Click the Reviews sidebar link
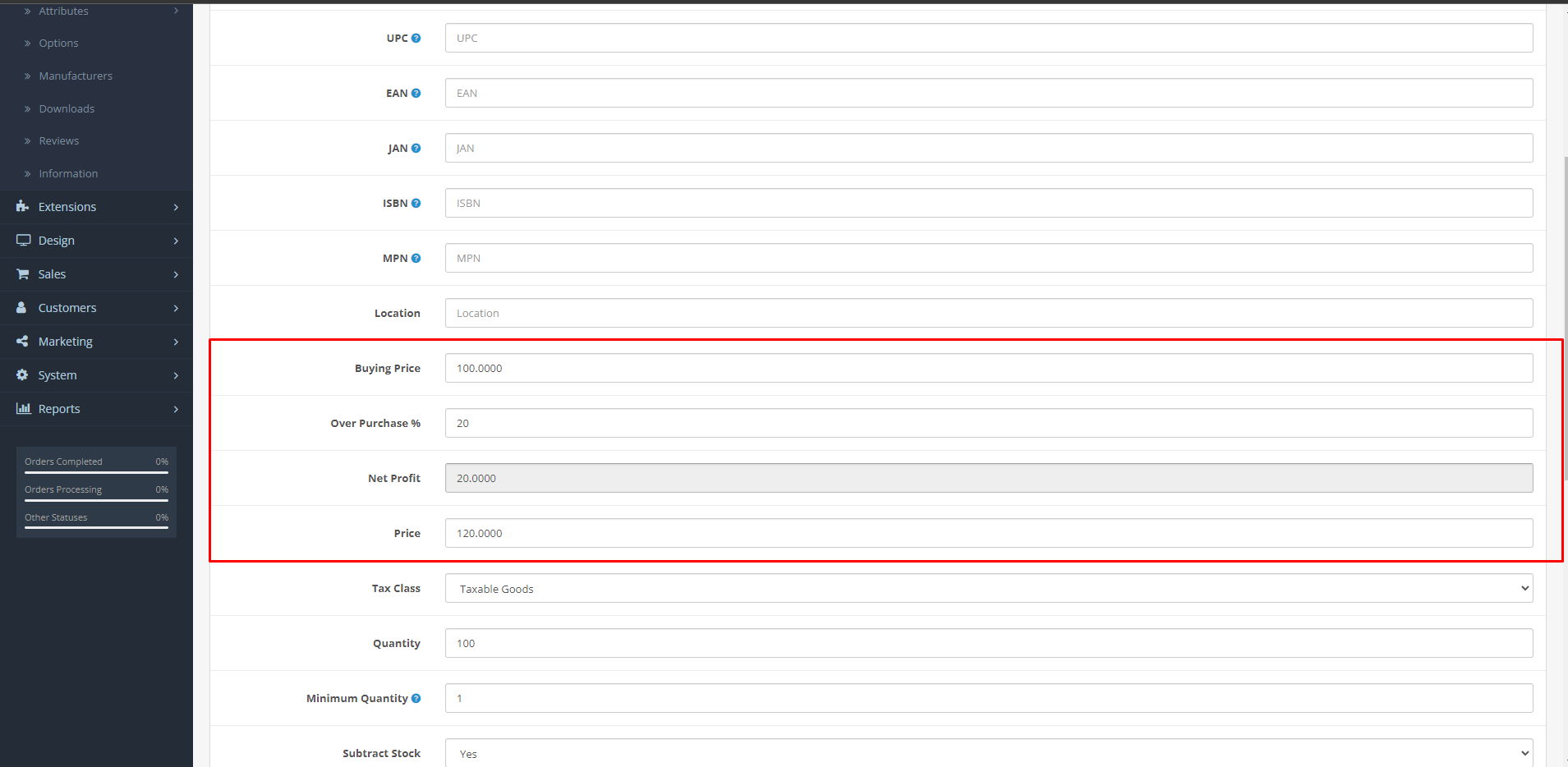This screenshot has width=1568, height=767. pos(58,140)
